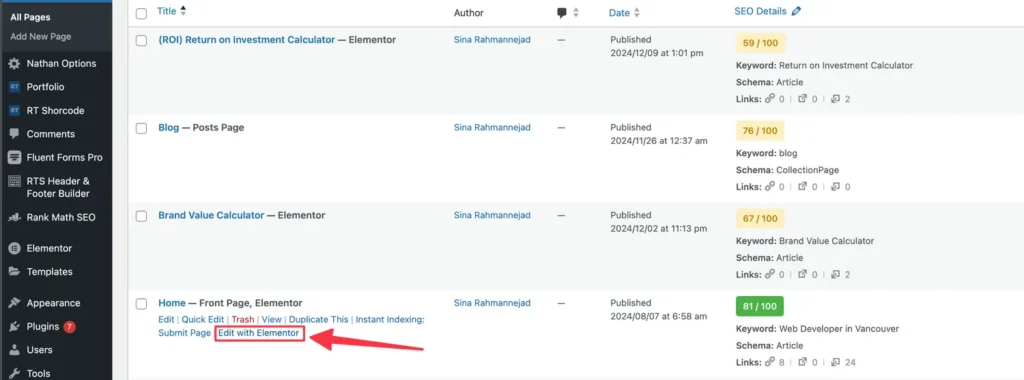The width and height of the screenshot is (1024, 380).
Task: Open the Home page title link
Action: tap(172, 303)
